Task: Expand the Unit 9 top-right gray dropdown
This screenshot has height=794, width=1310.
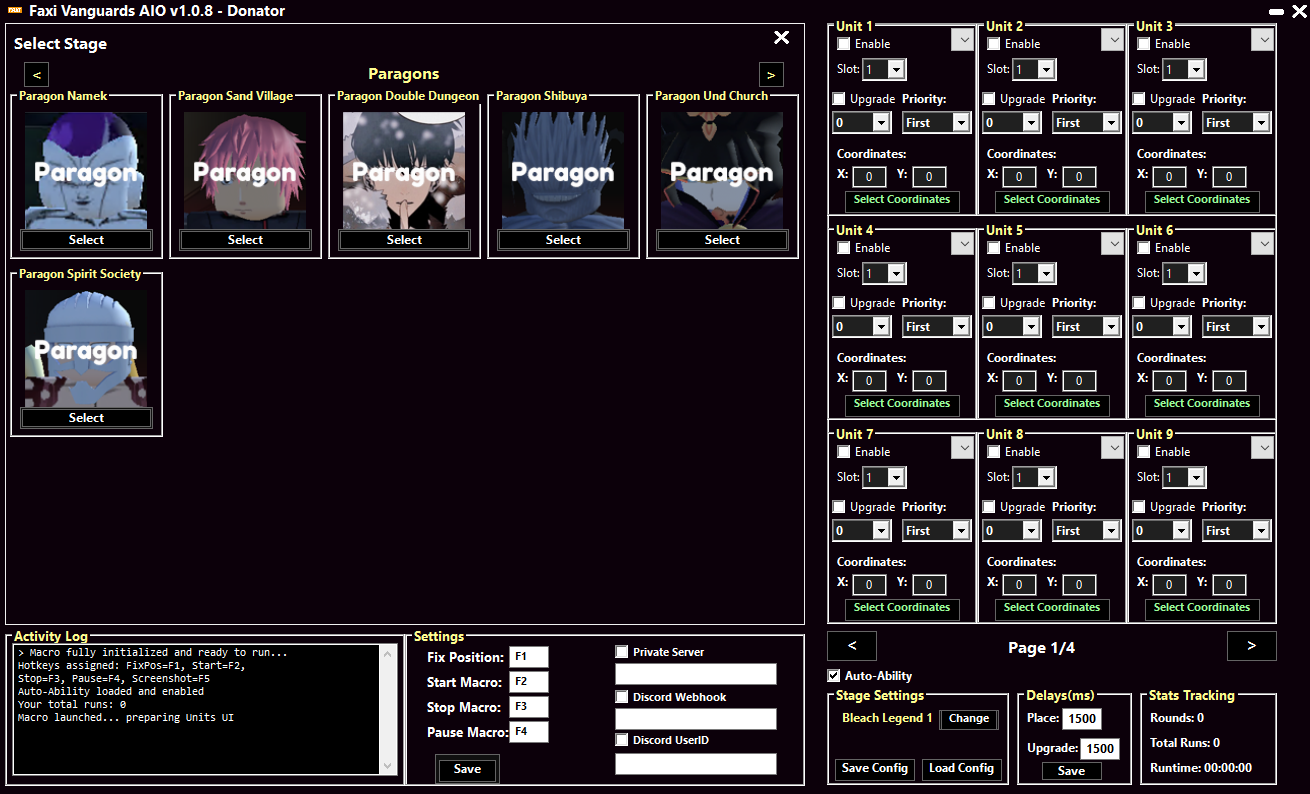Action: pyautogui.click(x=1262, y=447)
